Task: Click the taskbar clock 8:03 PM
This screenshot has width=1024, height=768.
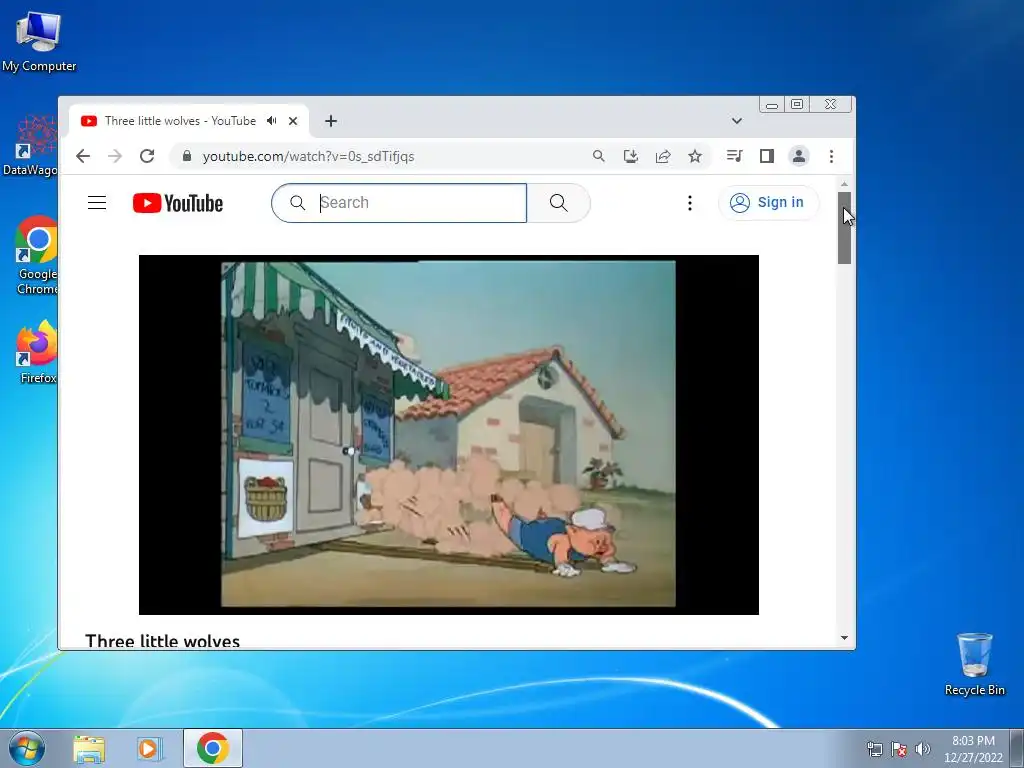Action: pos(973,749)
